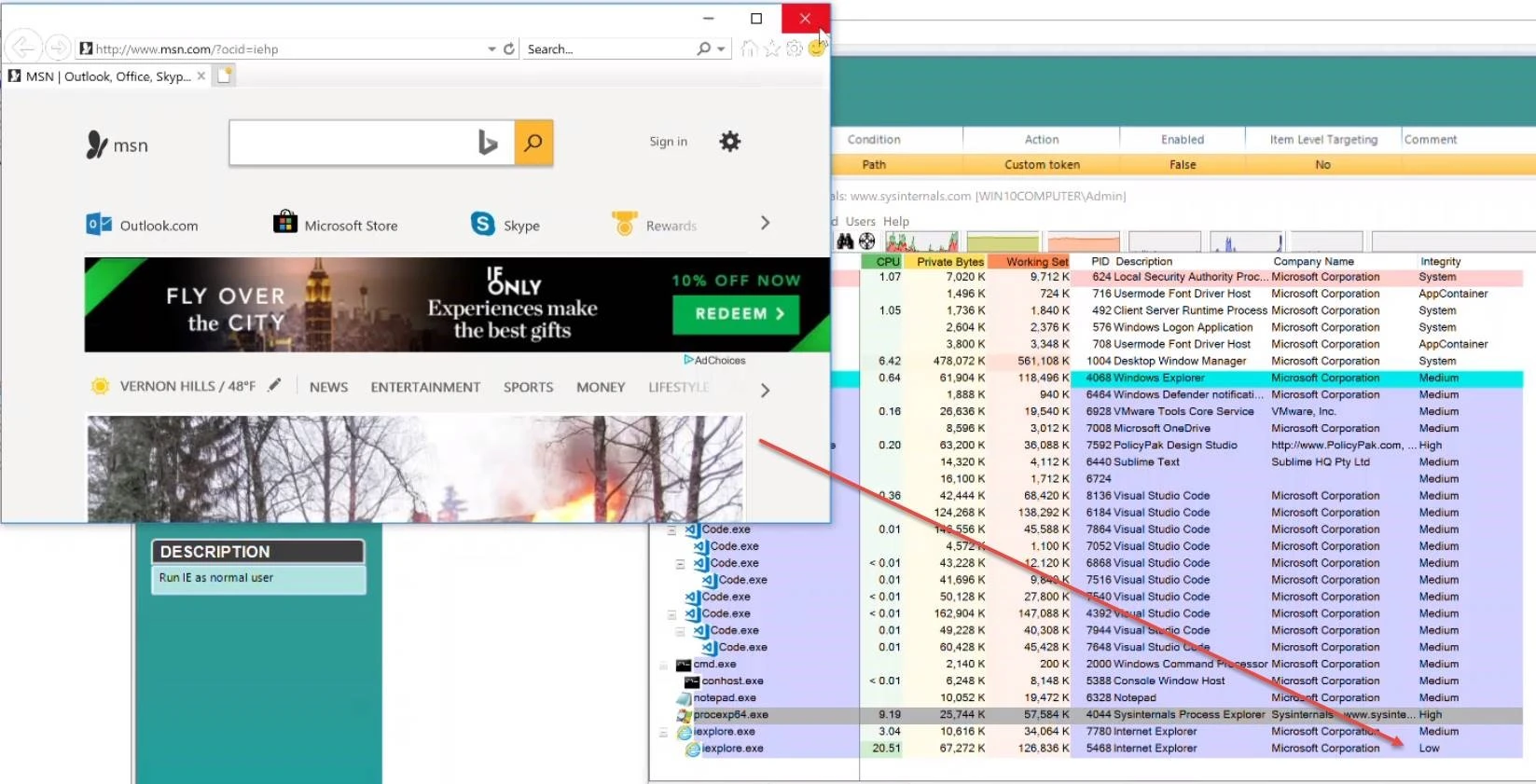The height and width of the screenshot is (784, 1536).
Task: Click the IE refresh page icon
Action: click(509, 48)
